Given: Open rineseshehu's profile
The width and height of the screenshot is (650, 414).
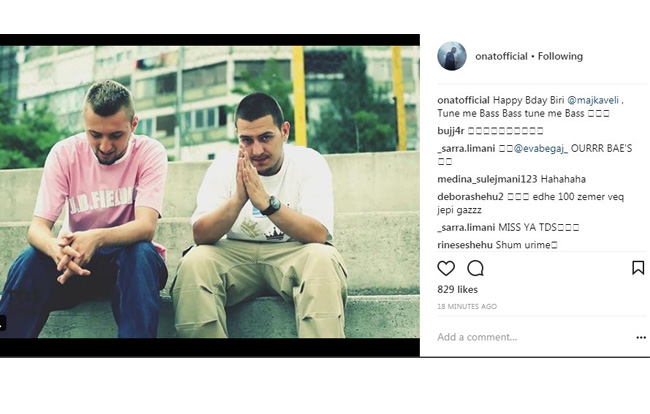Looking at the screenshot, I should click(465, 245).
